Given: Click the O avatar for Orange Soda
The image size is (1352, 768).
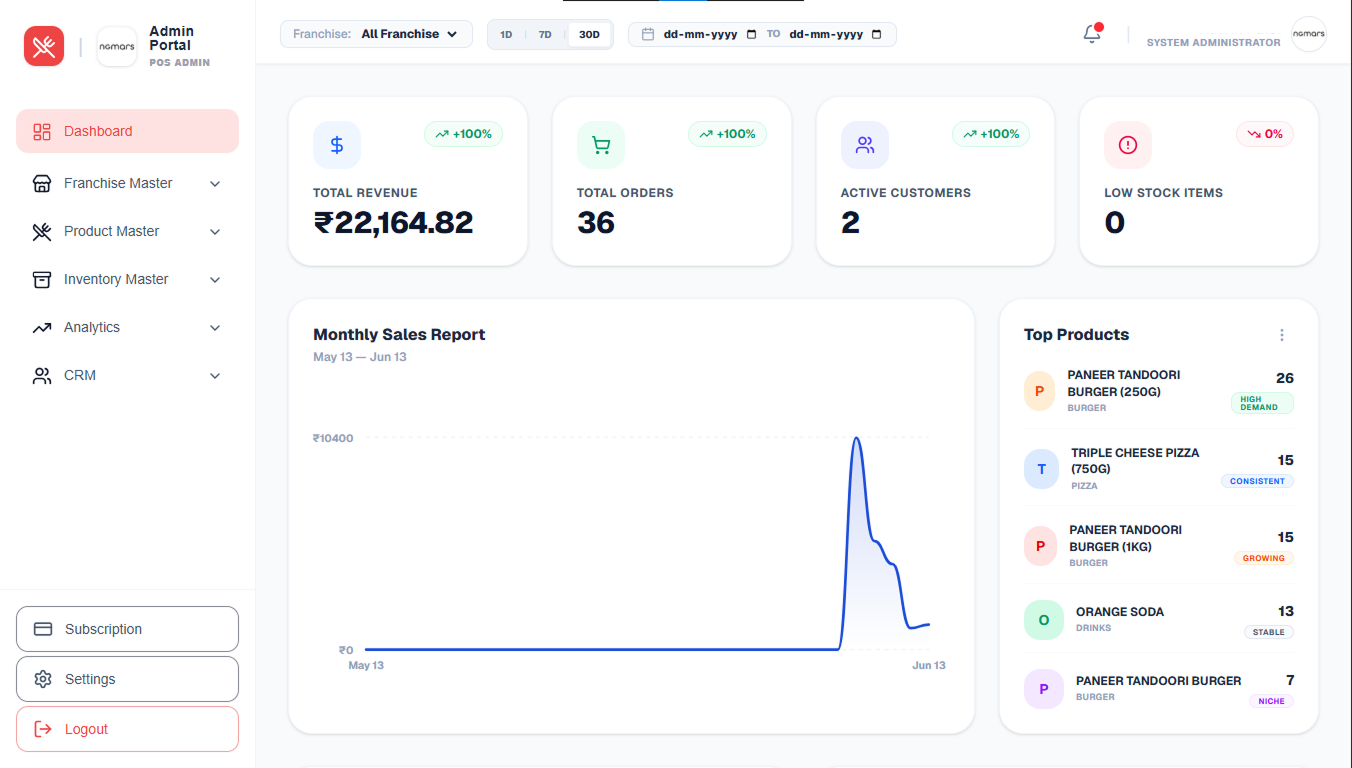Looking at the screenshot, I should pyautogui.click(x=1044, y=620).
